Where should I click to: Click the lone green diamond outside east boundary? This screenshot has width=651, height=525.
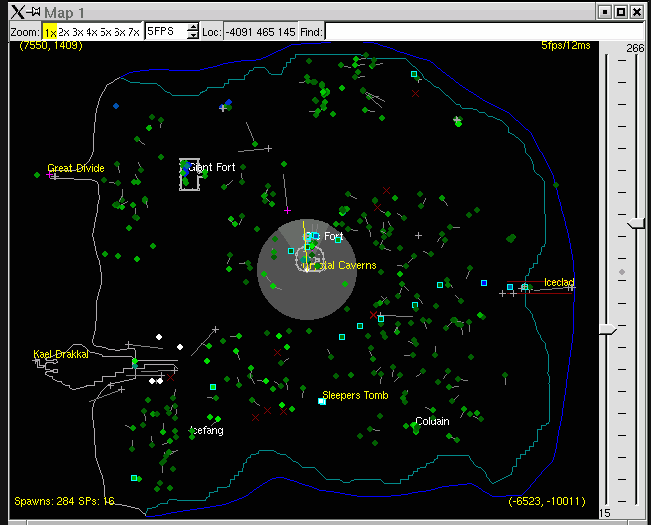(x=556, y=185)
